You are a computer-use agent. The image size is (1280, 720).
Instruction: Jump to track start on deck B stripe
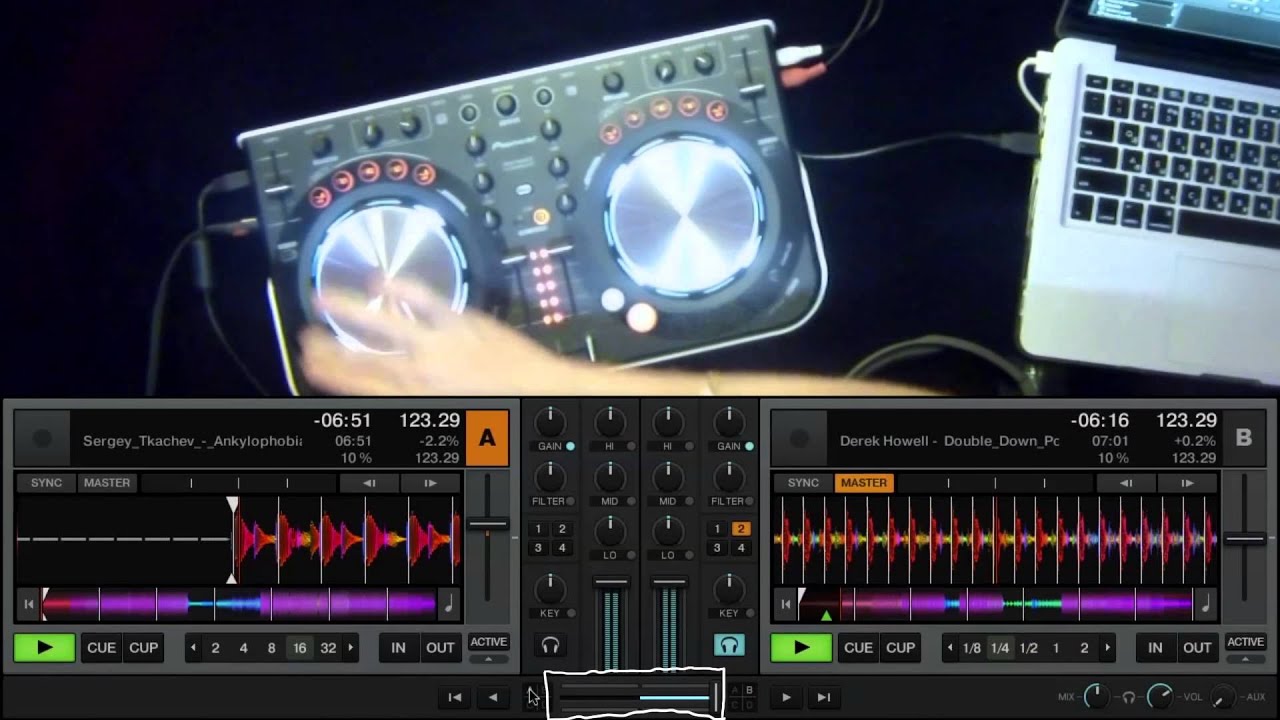[x=785, y=603]
